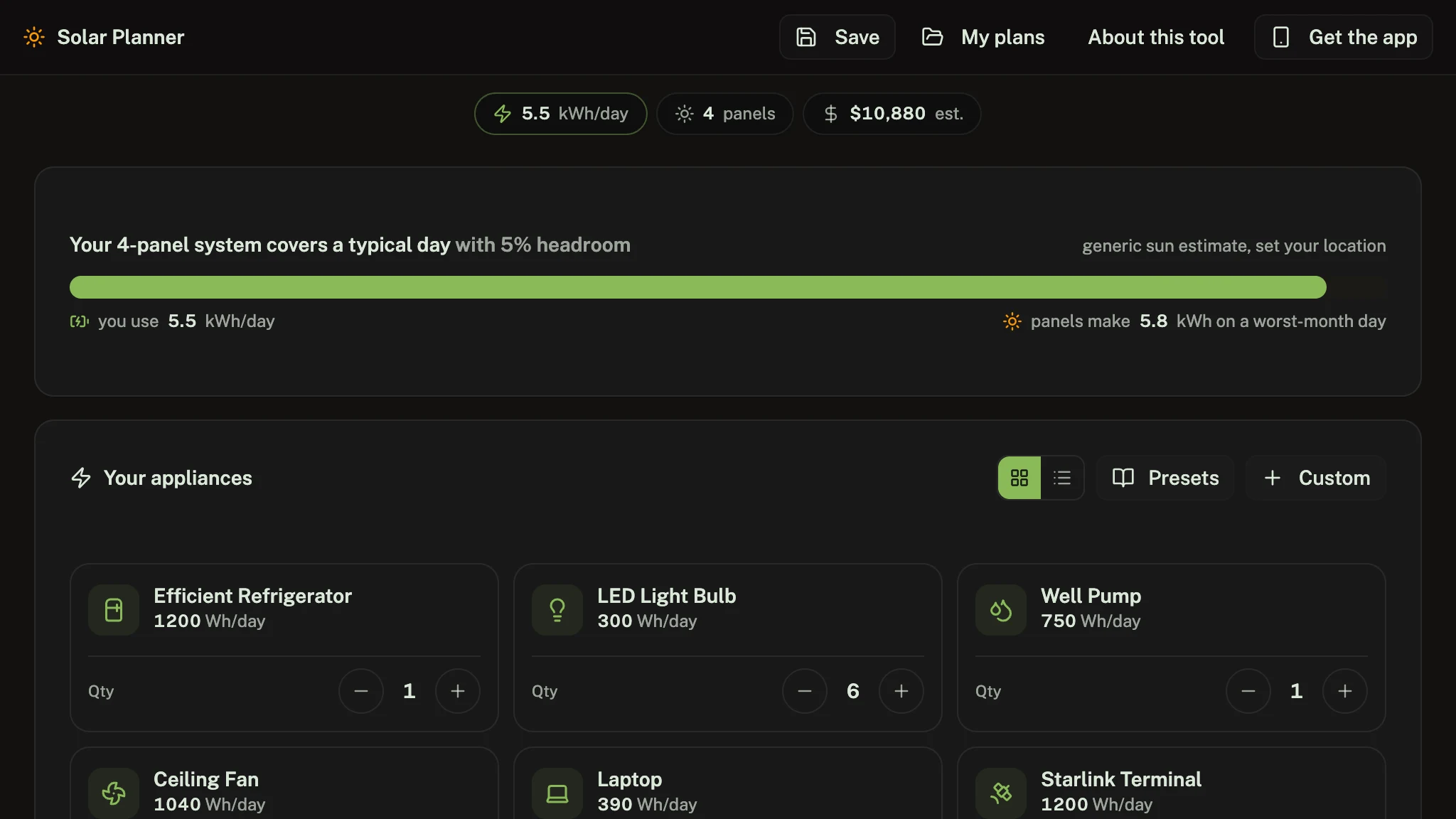Add a Custom appliance
Screen dimensions: 1456x819
[x=1316, y=478]
